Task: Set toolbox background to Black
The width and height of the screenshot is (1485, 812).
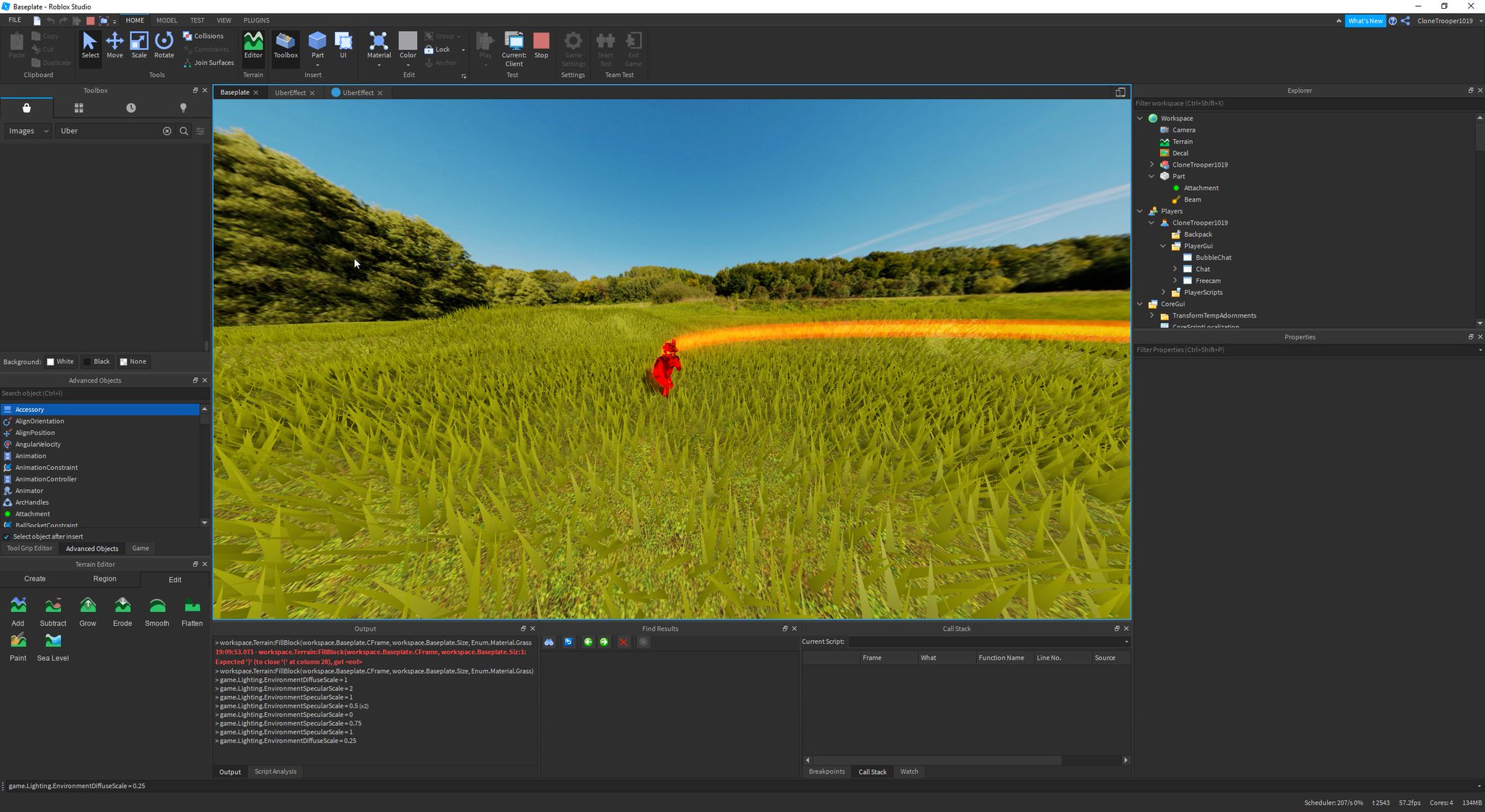Action: click(x=96, y=362)
